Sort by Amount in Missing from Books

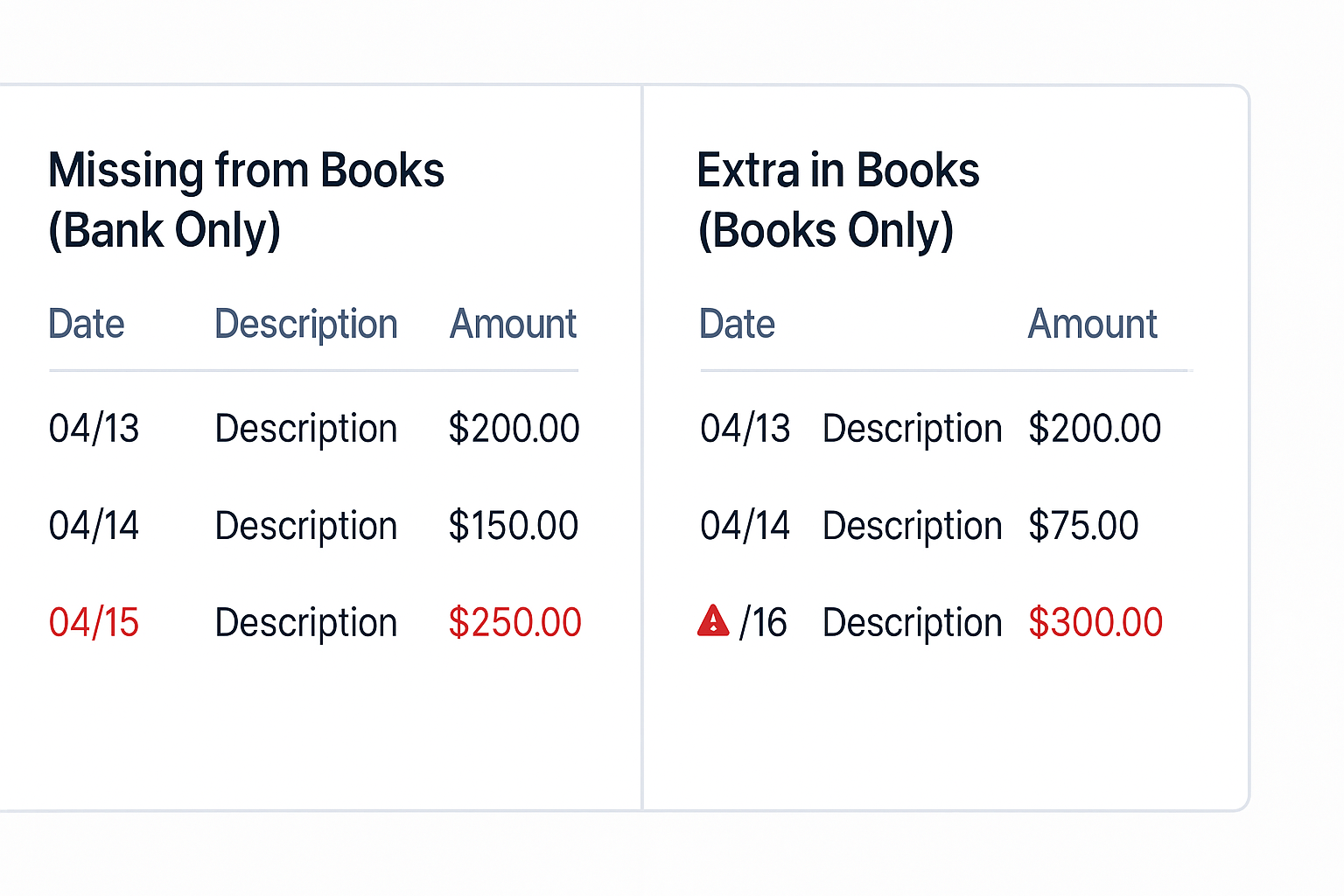click(513, 324)
